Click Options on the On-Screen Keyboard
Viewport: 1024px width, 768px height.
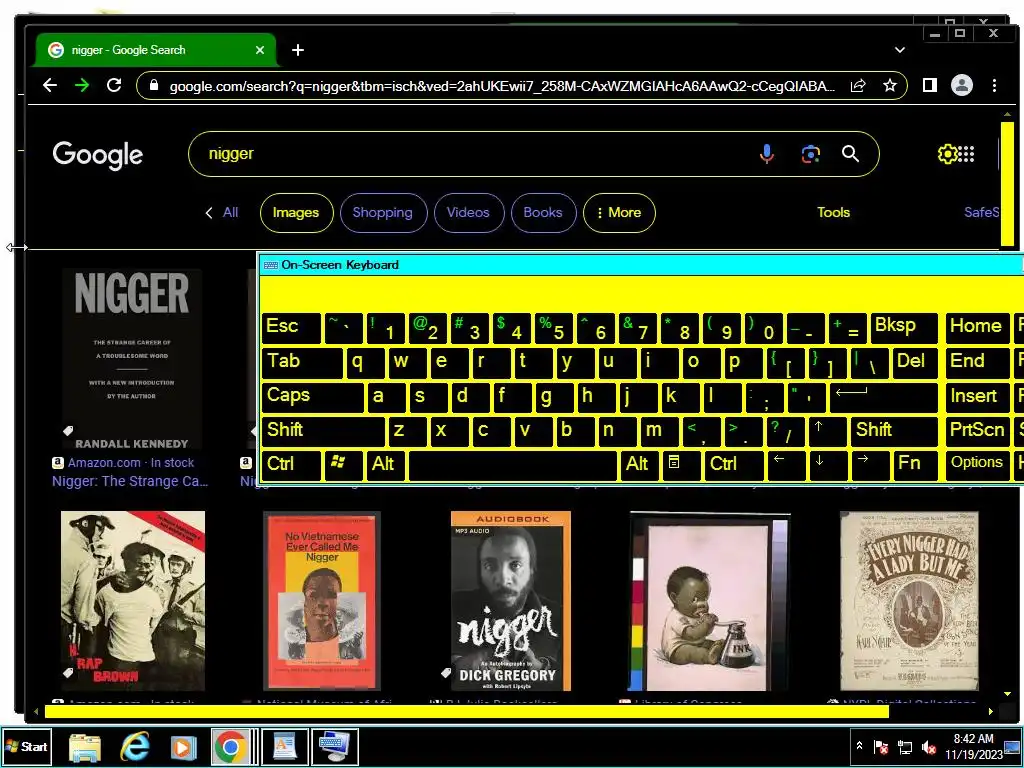(976, 464)
